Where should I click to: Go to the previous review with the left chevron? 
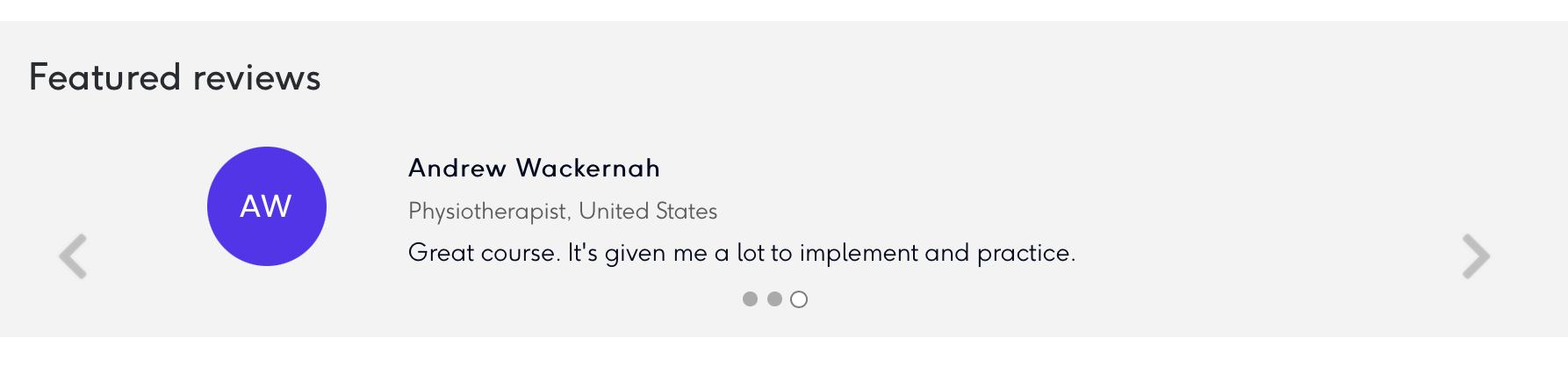tap(73, 256)
